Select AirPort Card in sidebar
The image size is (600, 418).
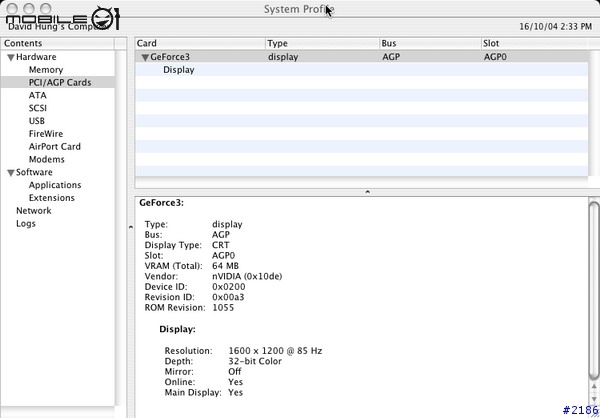point(54,147)
